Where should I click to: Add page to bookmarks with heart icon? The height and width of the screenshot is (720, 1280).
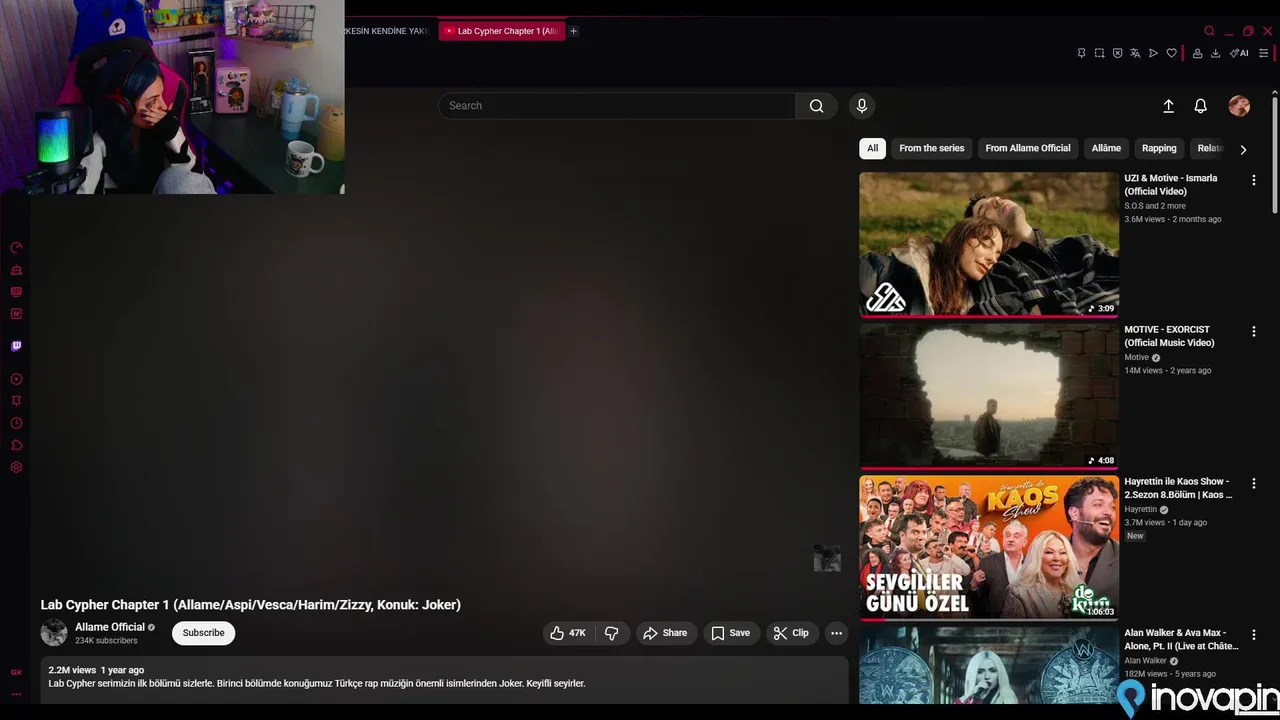point(1171,53)
